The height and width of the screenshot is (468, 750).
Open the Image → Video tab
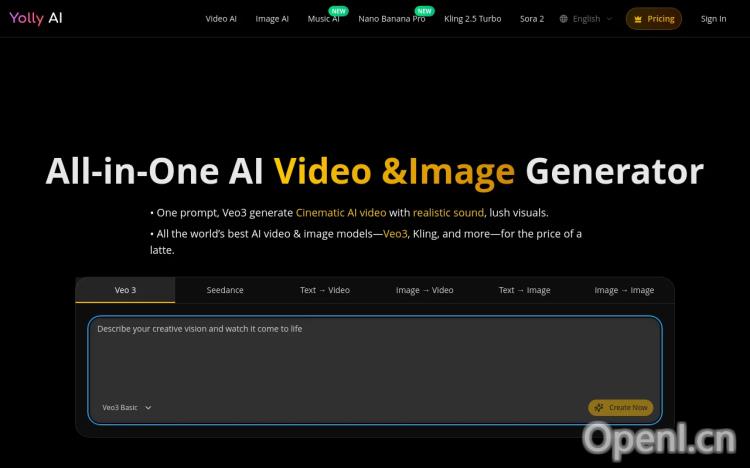424,290
